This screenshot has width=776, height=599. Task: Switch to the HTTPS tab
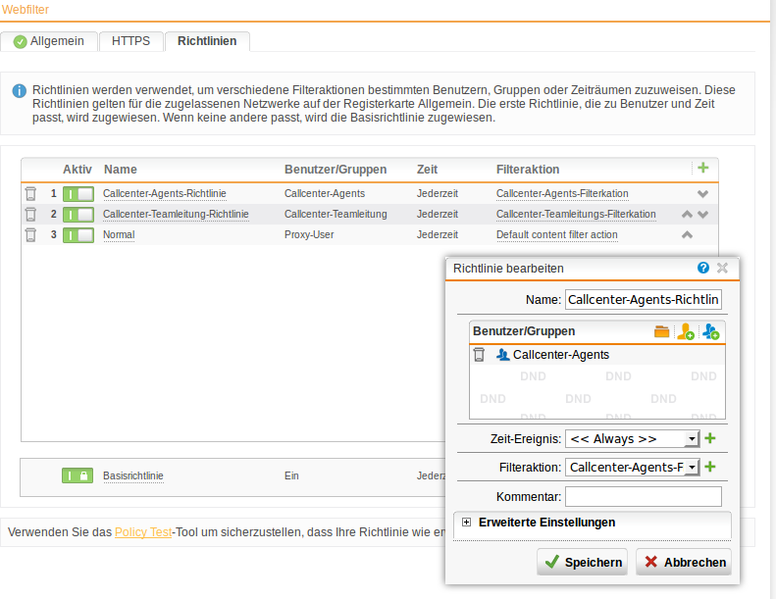131,41
